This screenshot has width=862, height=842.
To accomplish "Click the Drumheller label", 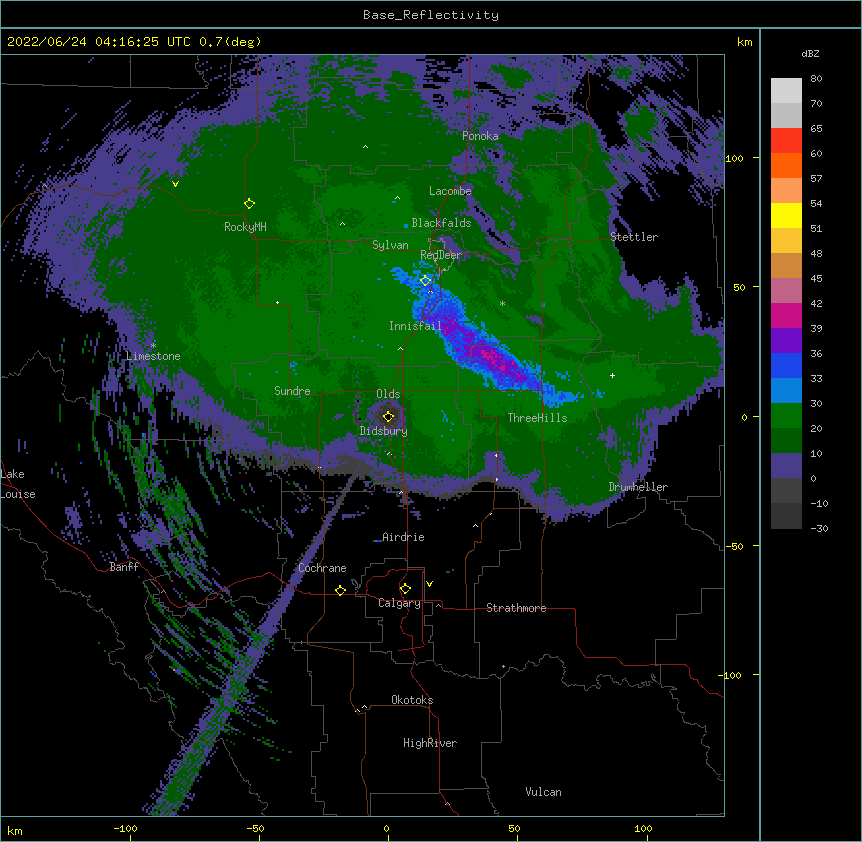I will (x=638, y=487).
